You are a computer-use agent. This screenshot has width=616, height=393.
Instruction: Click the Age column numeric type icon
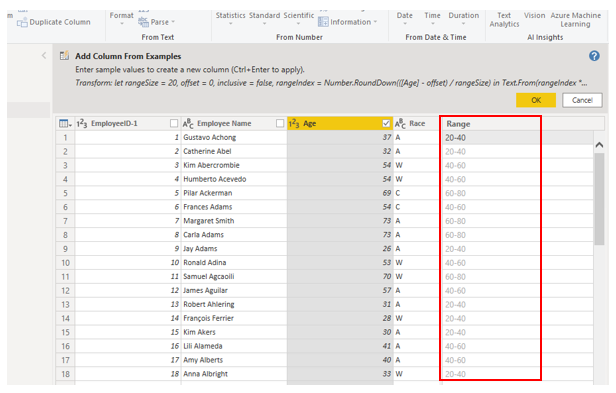coord(294,124)
